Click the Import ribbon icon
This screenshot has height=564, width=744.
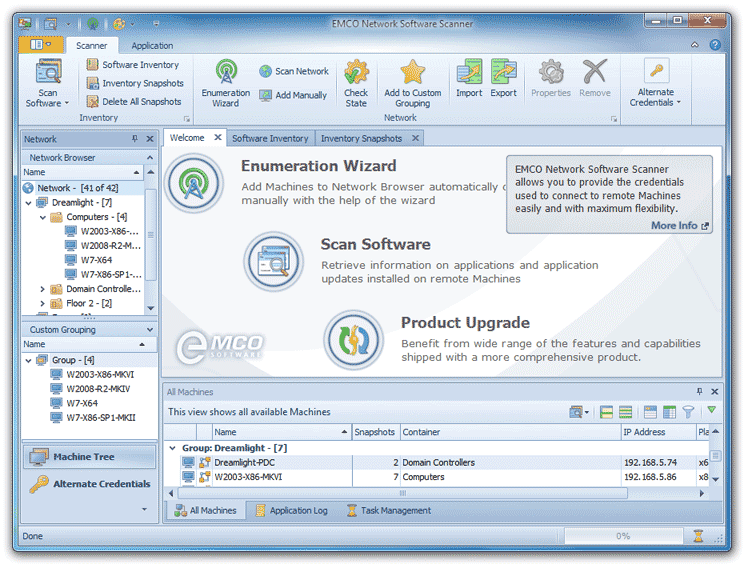point(469,78)
